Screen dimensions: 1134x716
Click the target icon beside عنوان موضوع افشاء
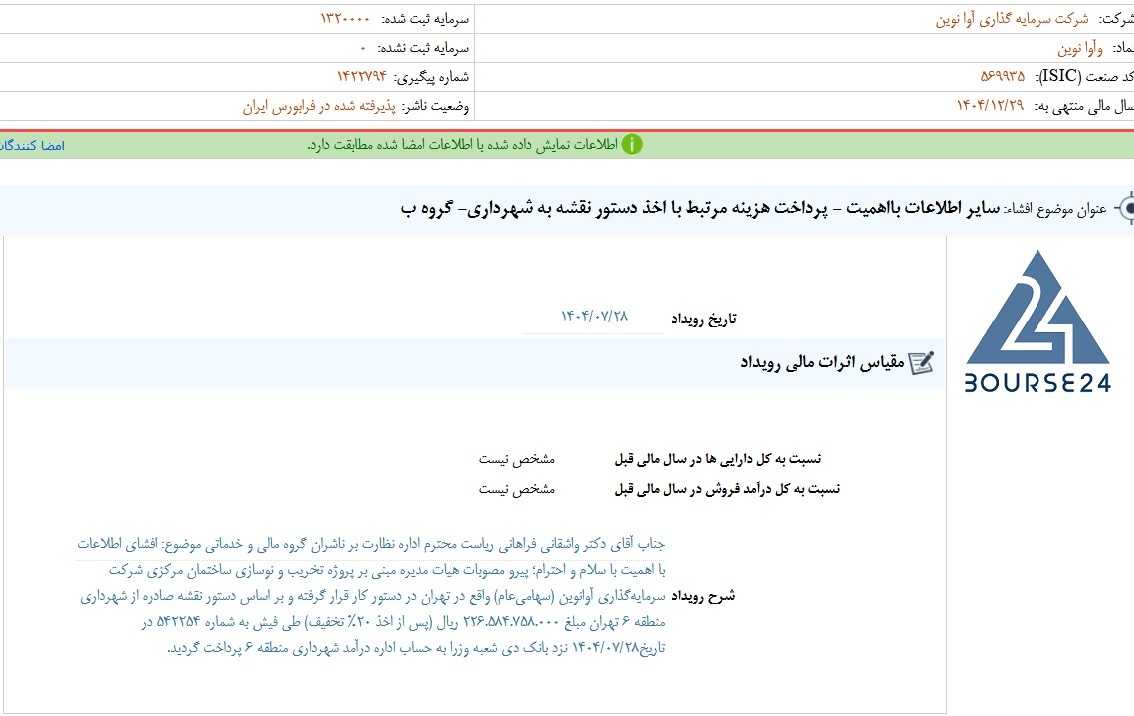click(x=1125, y=209)
